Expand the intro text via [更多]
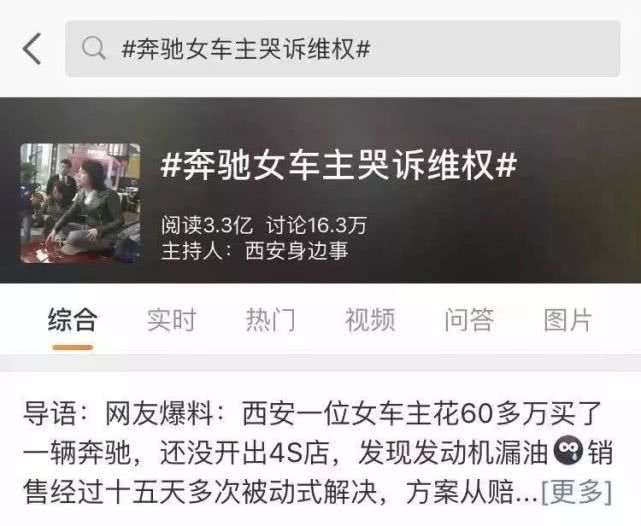 [x=576, y=492]
